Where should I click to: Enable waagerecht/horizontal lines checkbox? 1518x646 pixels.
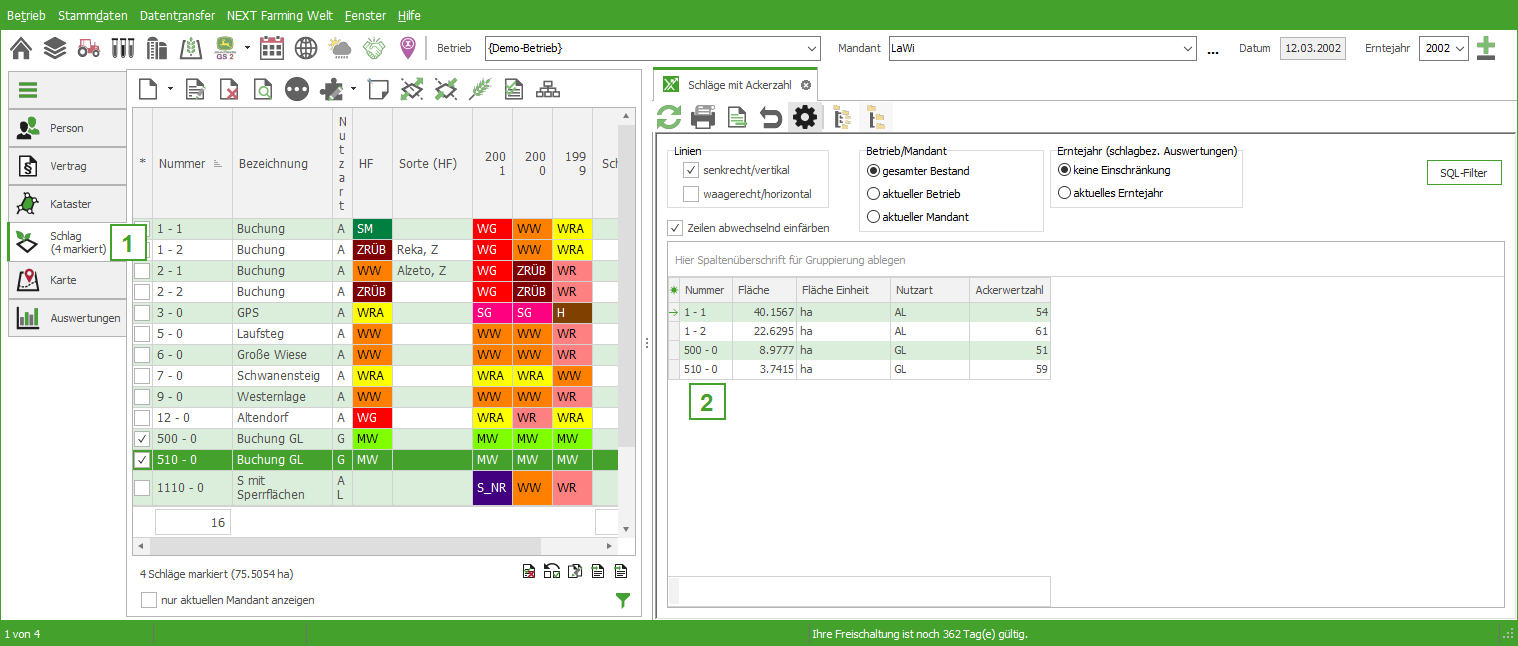pyautogui.click(x=691, y=194)
